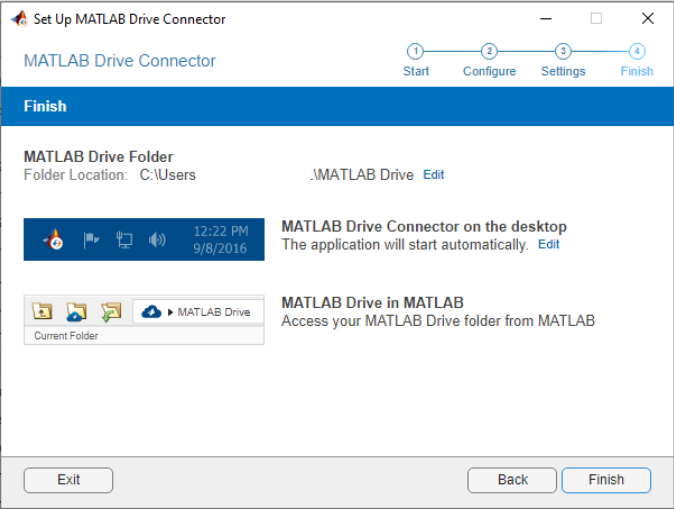Click the blue cloud icon beside MATLAB Drive
The width and height of the screenshot is (674, 509).
pyautogui.click(x=152, y=312)
